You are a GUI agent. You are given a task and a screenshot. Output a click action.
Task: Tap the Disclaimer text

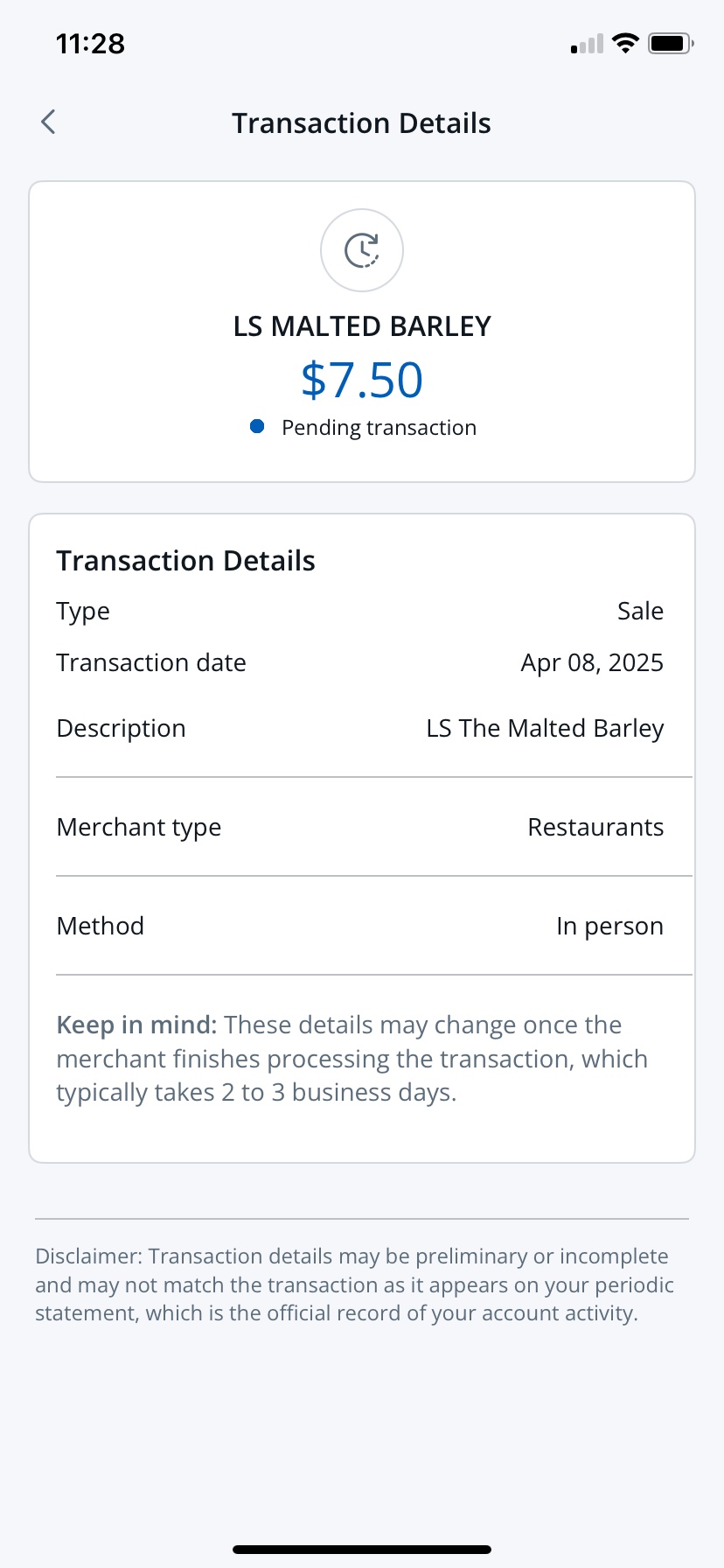354,1284
